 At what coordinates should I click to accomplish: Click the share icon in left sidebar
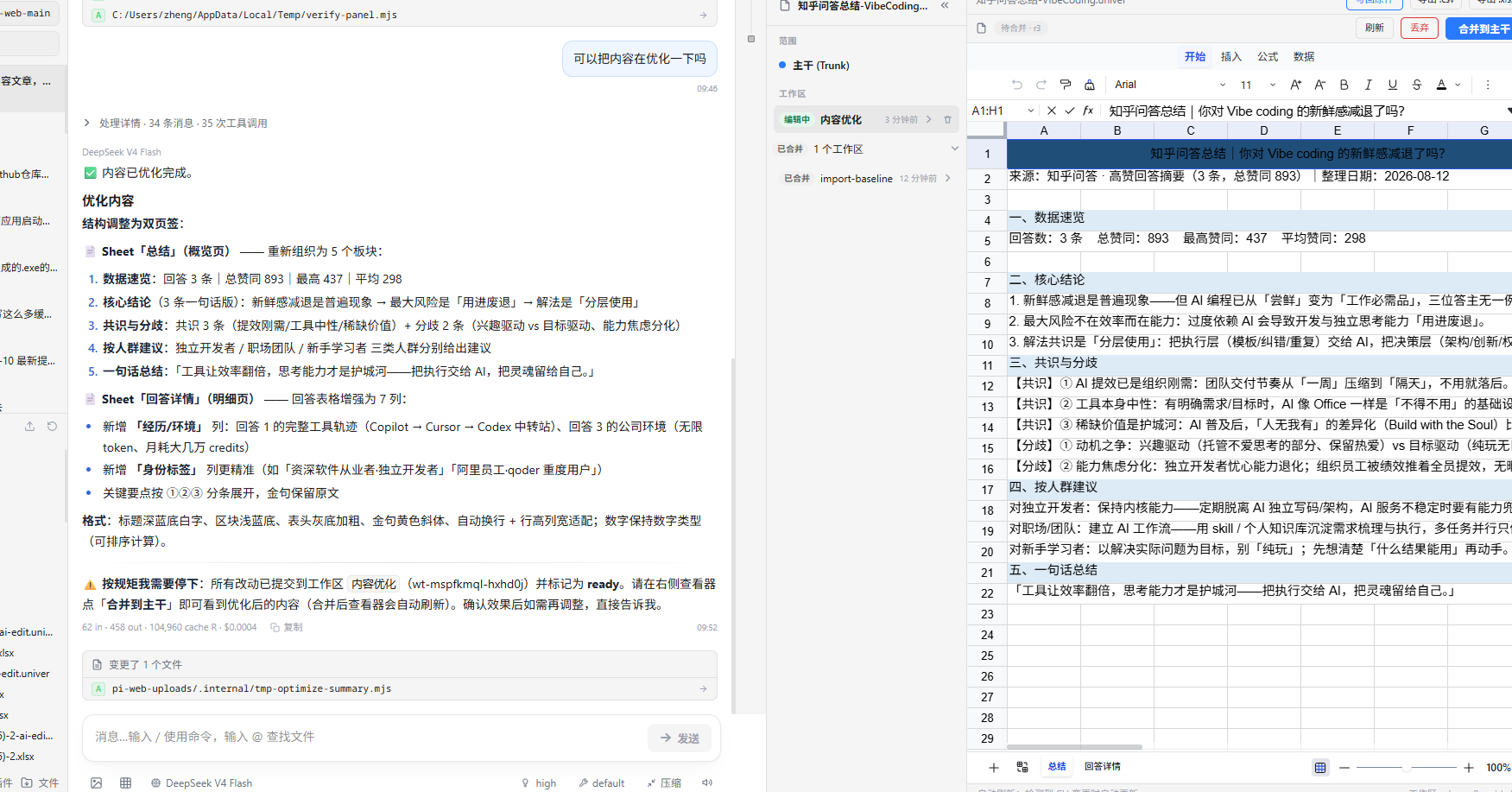click(29, 427)
